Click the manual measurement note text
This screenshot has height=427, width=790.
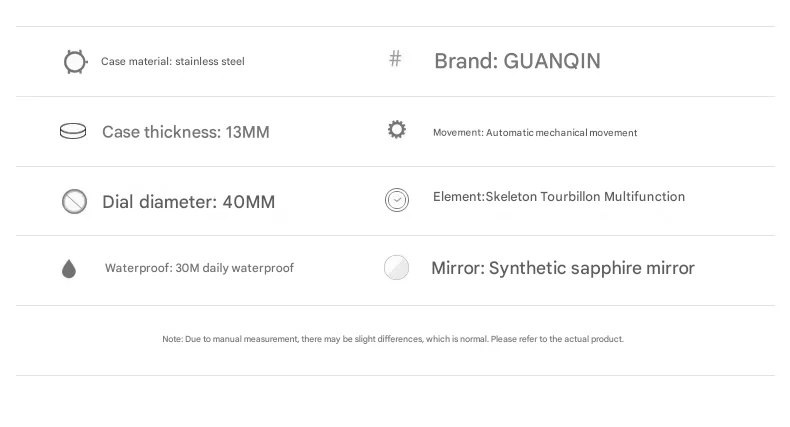(393, 339)
